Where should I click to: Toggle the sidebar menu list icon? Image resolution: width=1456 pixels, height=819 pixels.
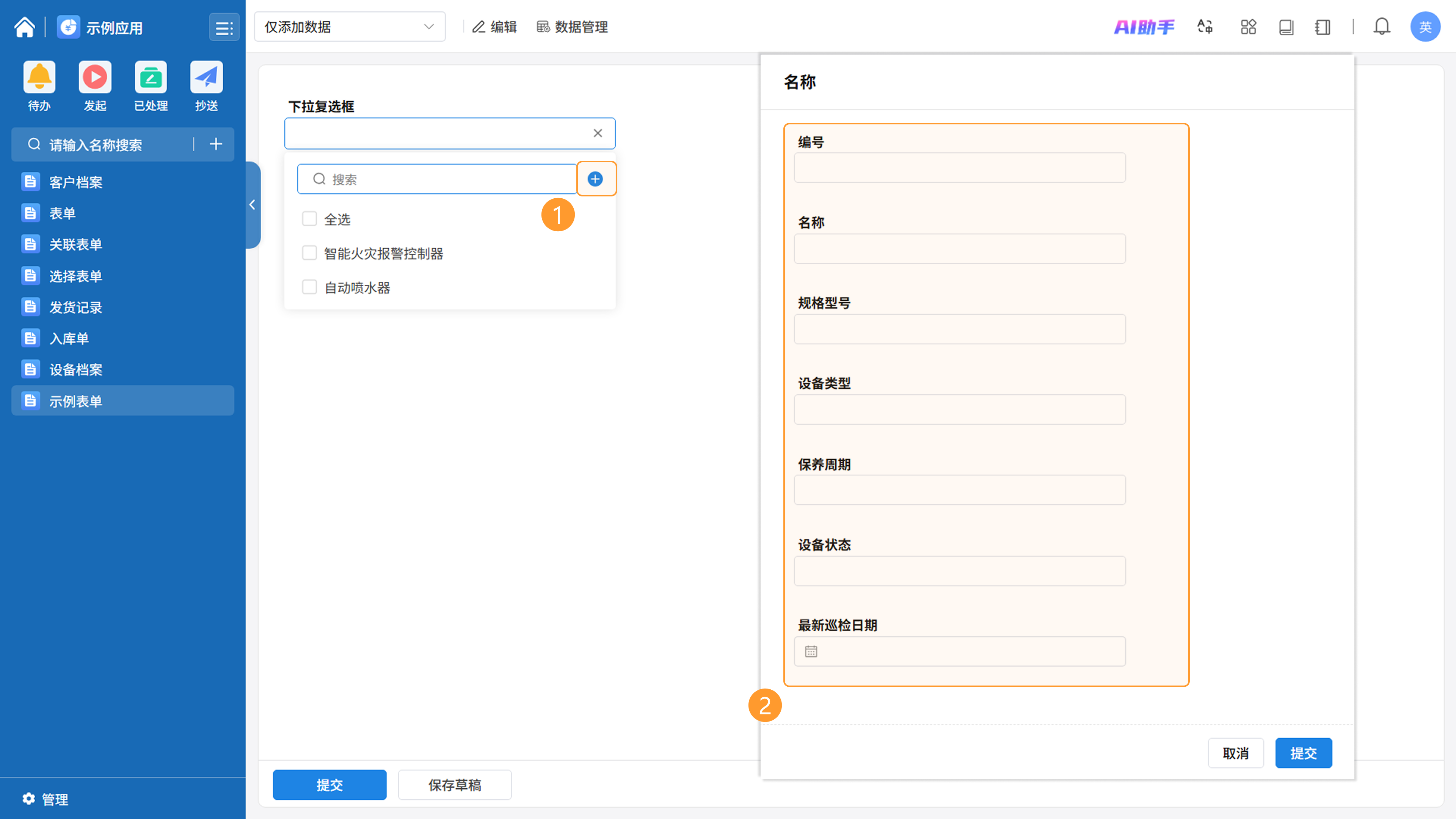click(224, 28)
